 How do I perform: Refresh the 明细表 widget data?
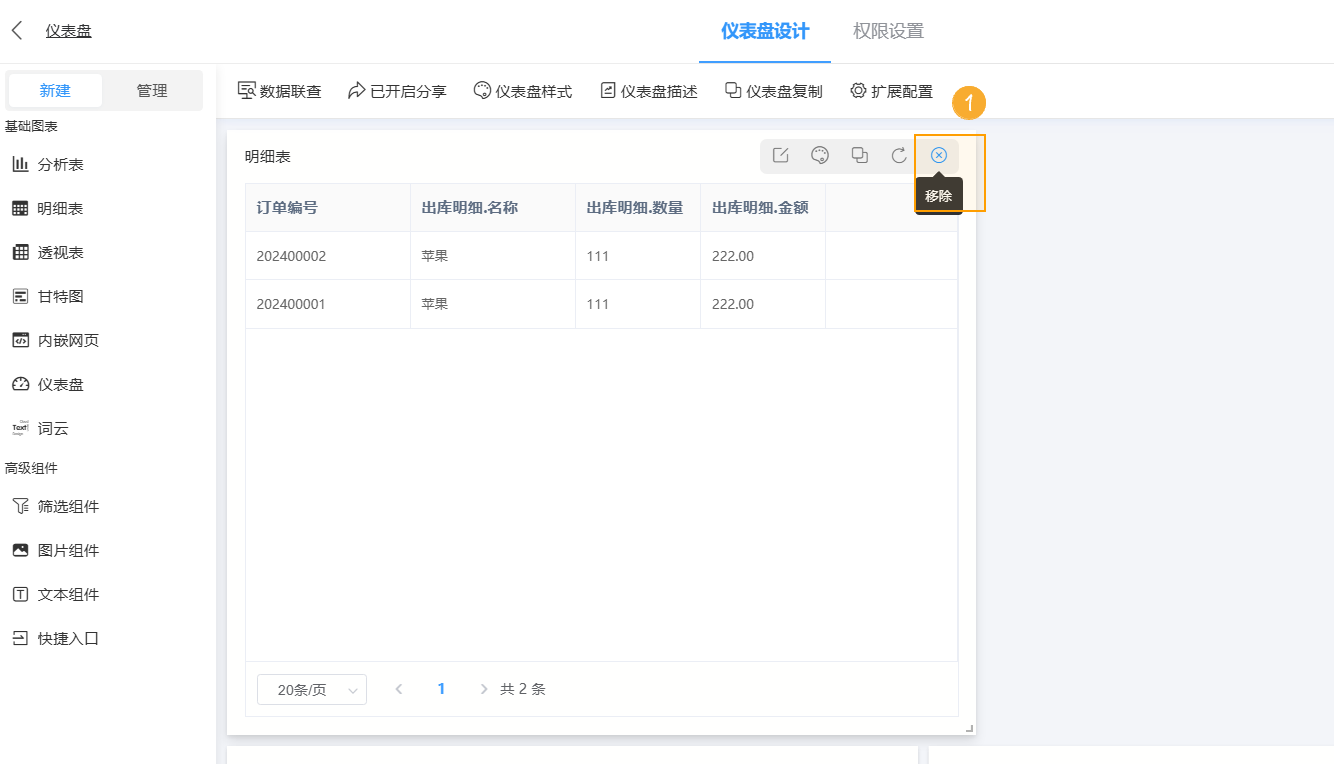898,155
